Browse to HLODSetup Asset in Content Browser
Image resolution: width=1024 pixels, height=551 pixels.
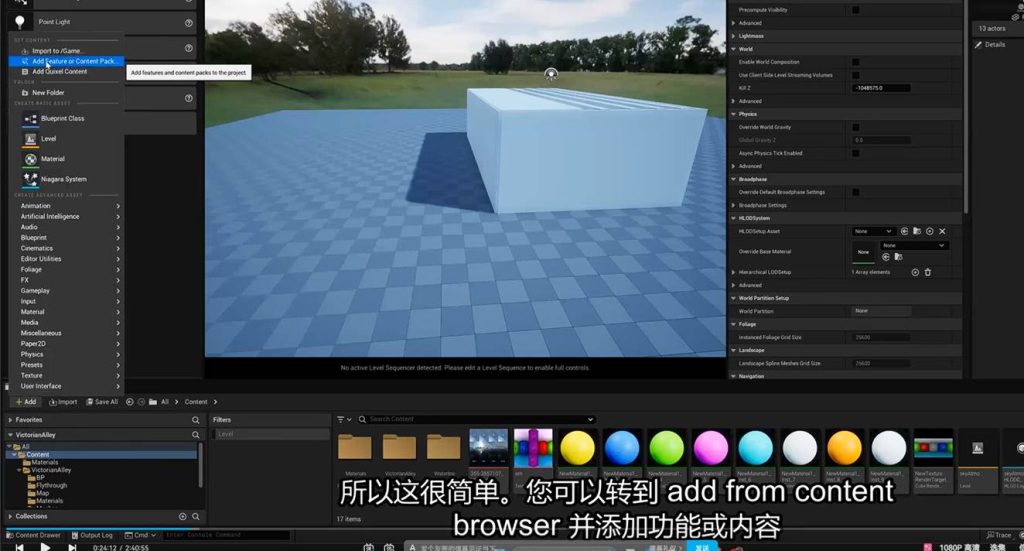pyautogui.click(x=916, y=231)
